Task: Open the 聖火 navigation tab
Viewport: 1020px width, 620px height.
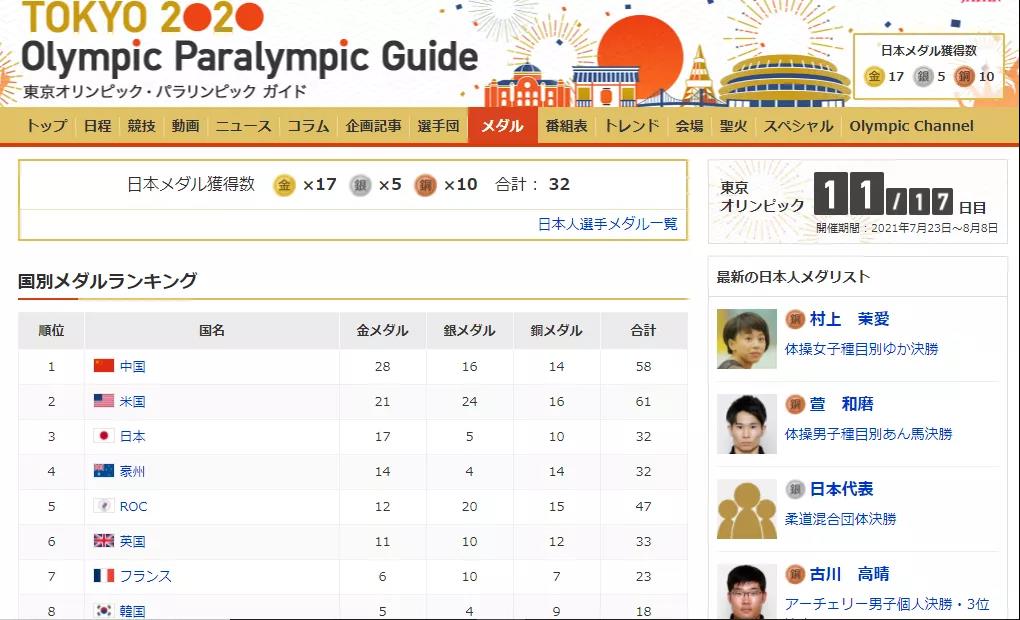Action: point(733,126)
